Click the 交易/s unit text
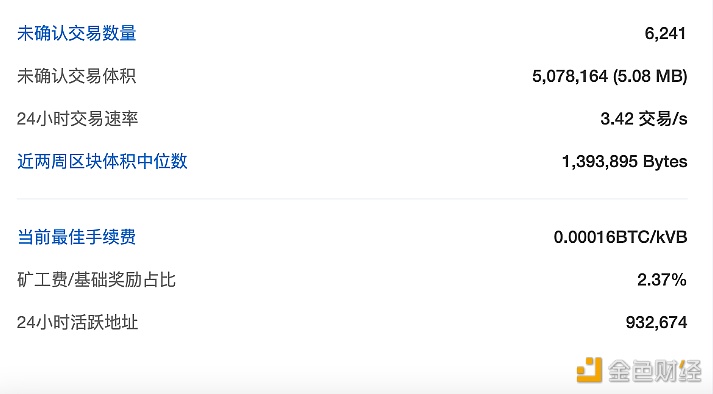Image resolution: width=713 pixels, height=394 pixels. tap(663, 119)
